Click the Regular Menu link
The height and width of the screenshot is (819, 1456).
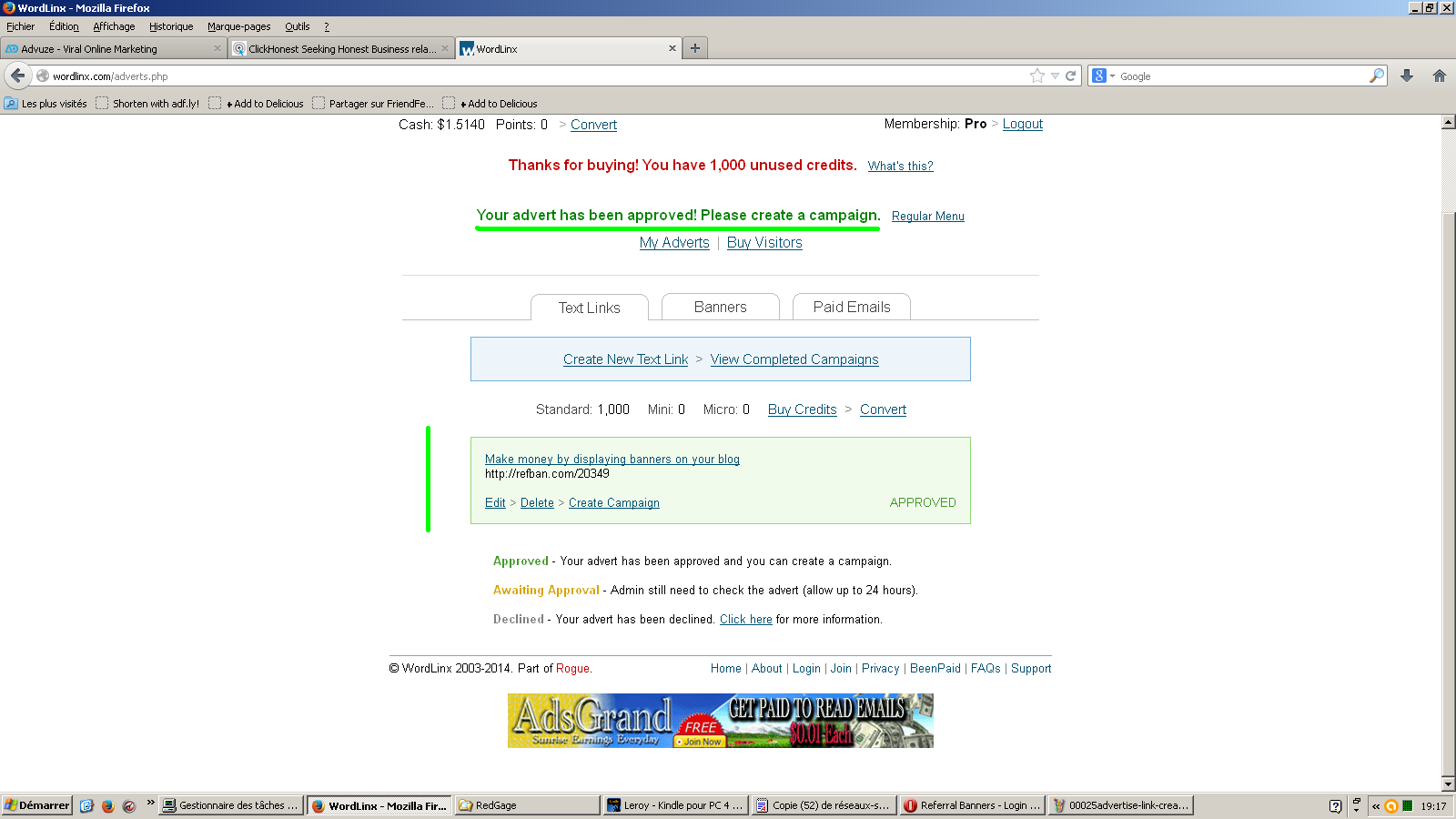point(927,216)
